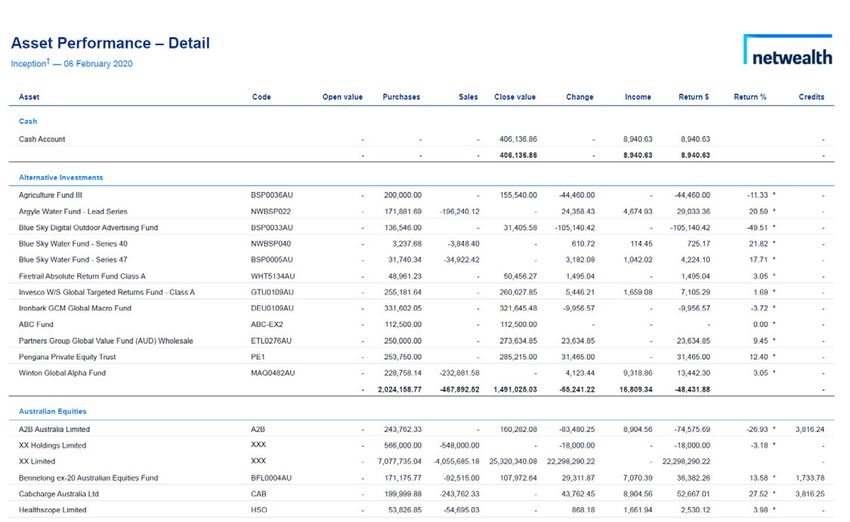Click code BSP0036AU
850x522 pixels.
click(x=272, y=195)
